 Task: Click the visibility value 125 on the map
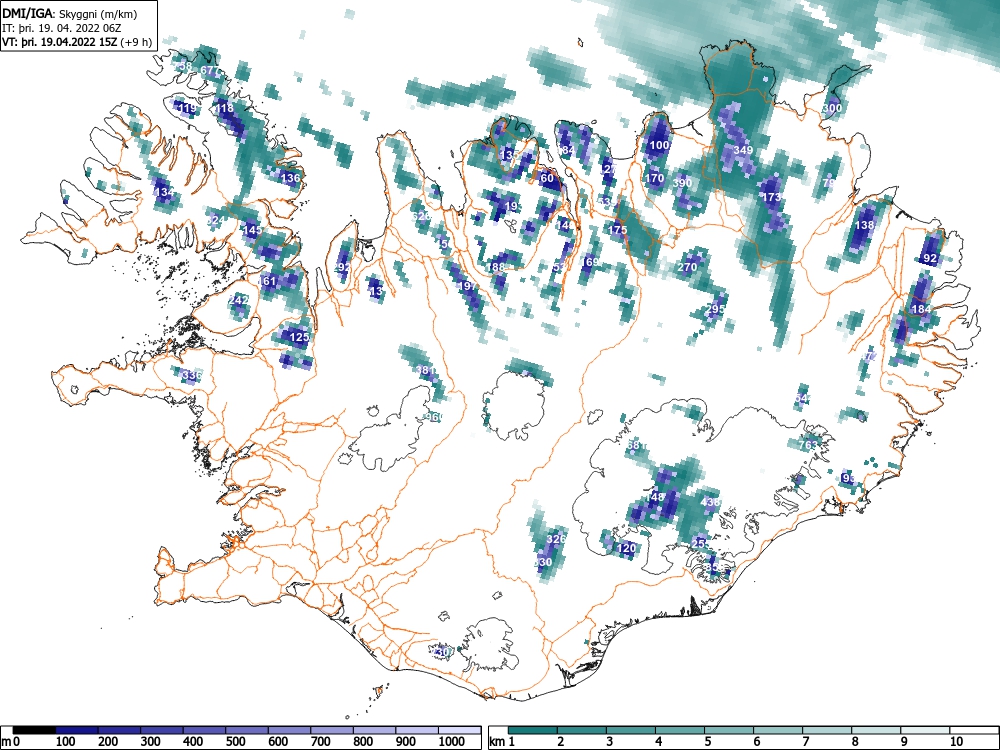pyautogui.click(x=299, y=337)
